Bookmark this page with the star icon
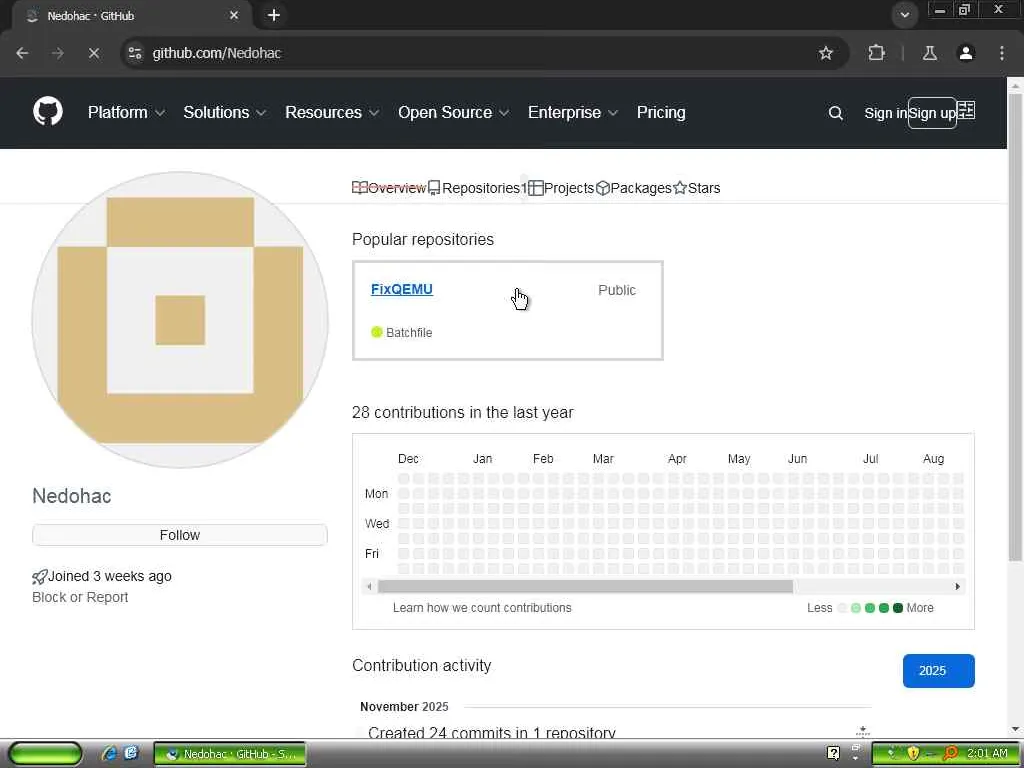This screenshot has height=768, width=1024. 825,53
